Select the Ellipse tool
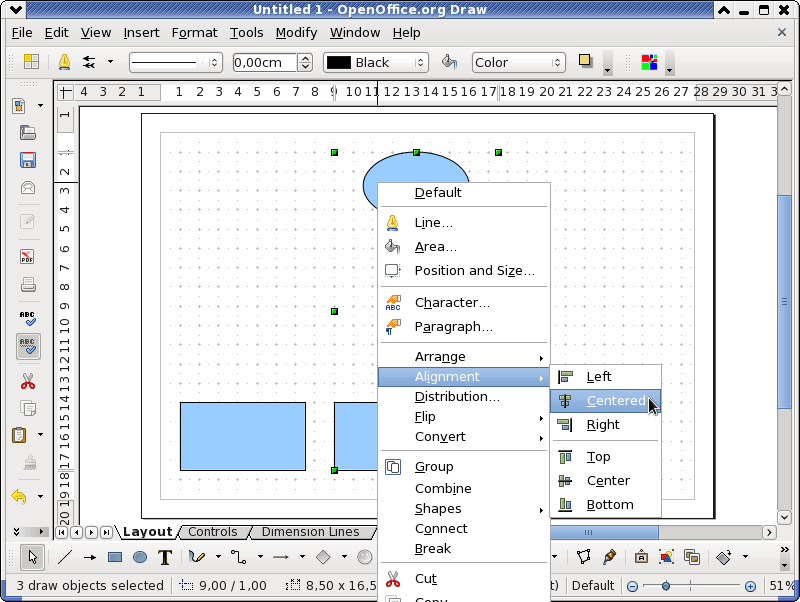800x602 pixels. click(x=140, y=557)
